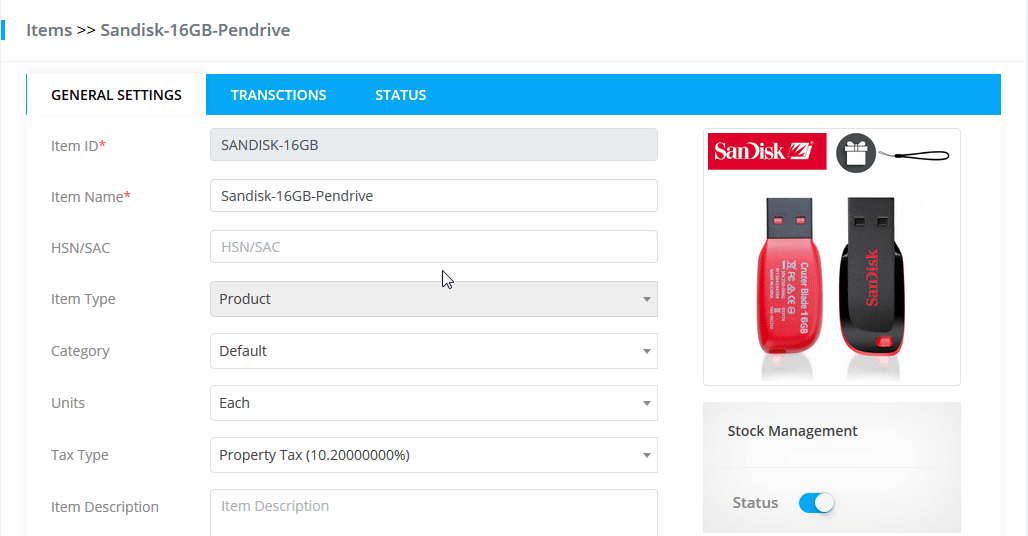This screenshot has width=1028, height=536.
Task: Toggle the Stock Management Status switch
Action: point(816,503)
